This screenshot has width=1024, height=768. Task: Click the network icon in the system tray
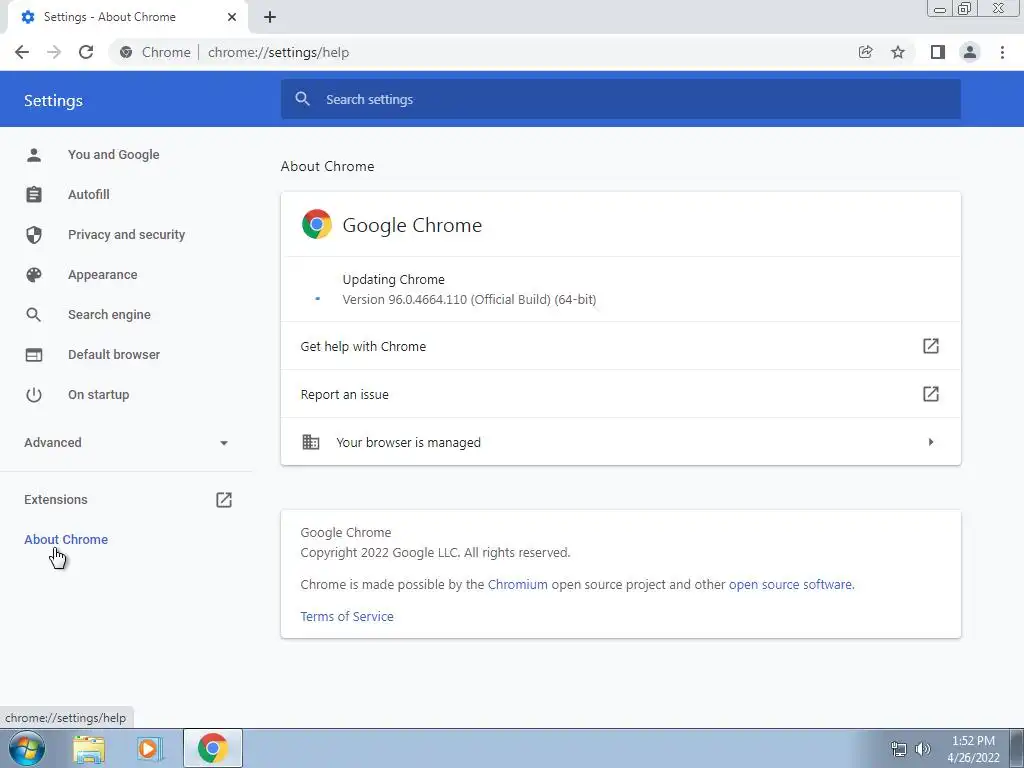pyautogui.click(x=899, y=749)
